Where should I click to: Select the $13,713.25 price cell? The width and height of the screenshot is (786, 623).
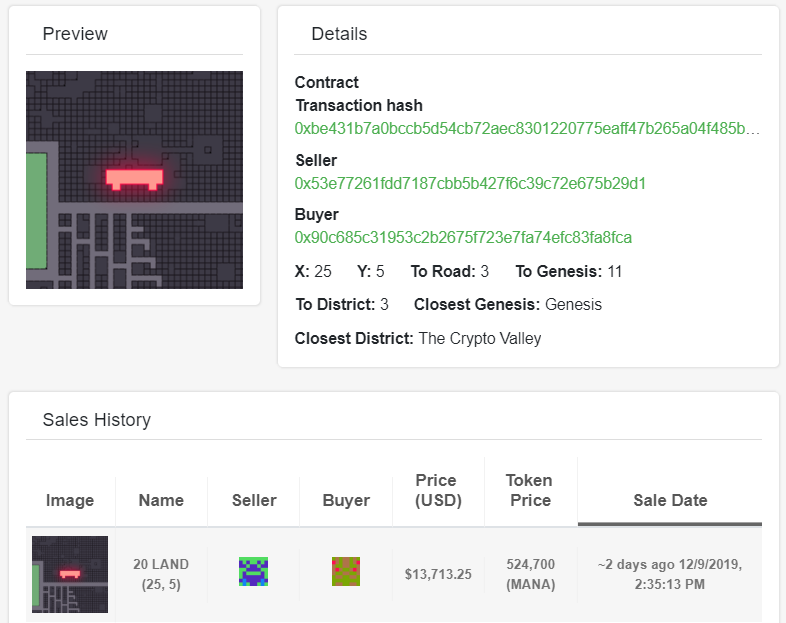click(x=438, y=574)
